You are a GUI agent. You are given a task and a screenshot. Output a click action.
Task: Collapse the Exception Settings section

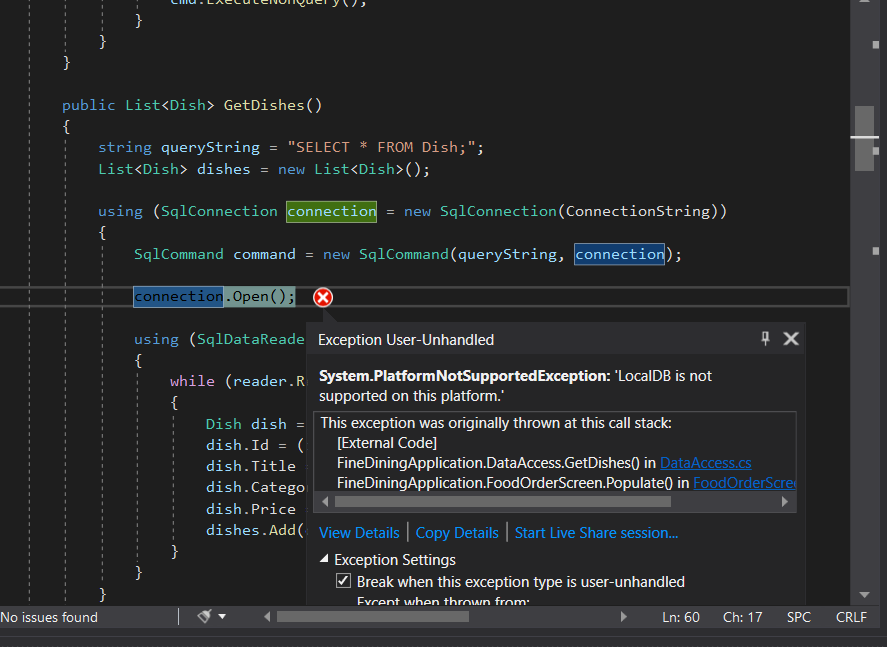coord(323,560)
